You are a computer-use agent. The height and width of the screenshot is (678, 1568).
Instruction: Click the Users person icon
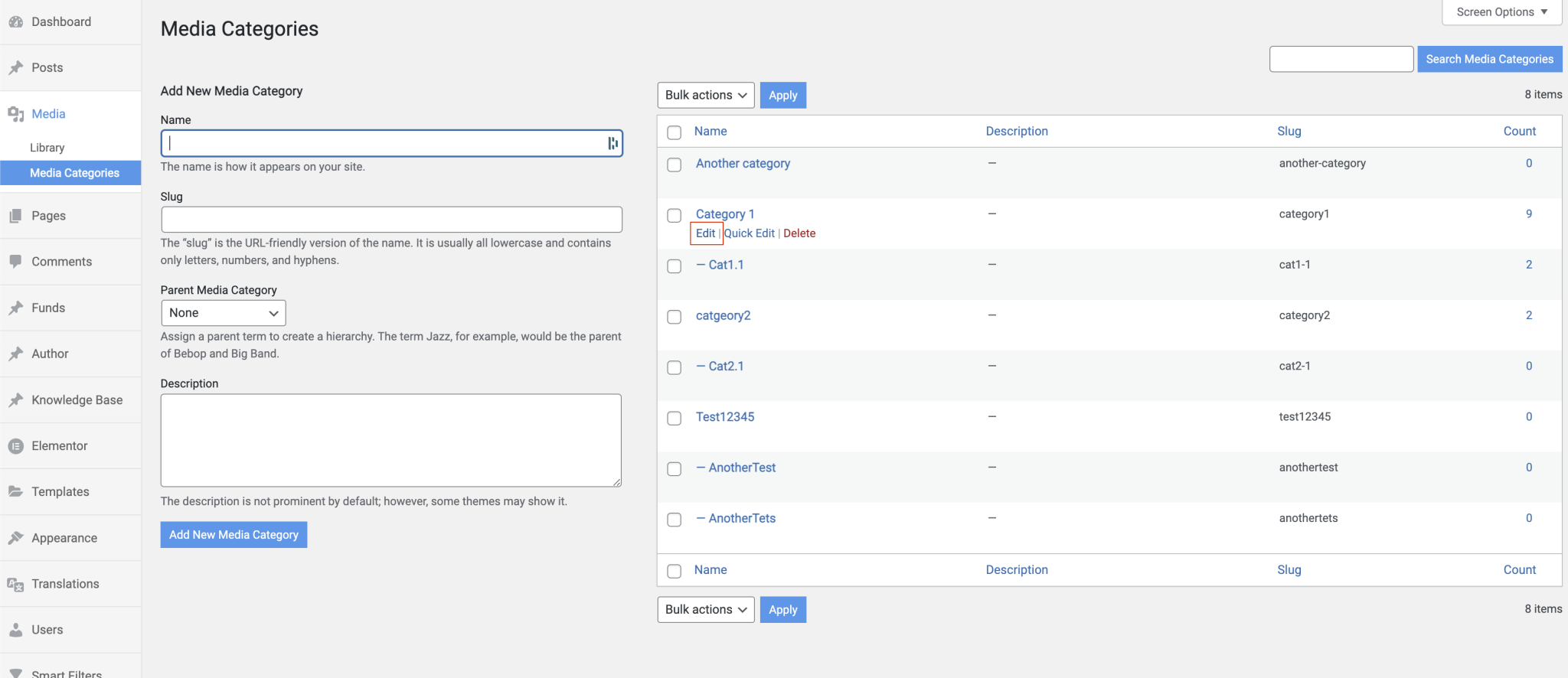tap(15, 630)
